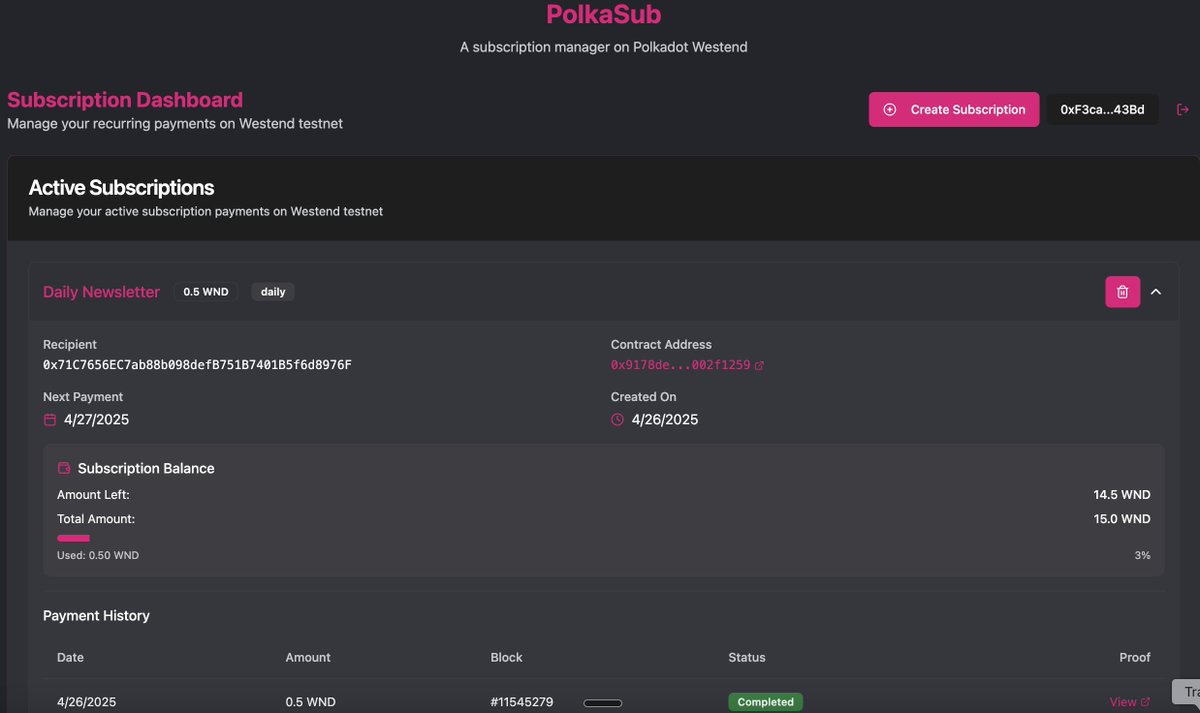Click the Date column header
Image resolution: width=1200 pixels, height=713 pixels.
(71, 657)
